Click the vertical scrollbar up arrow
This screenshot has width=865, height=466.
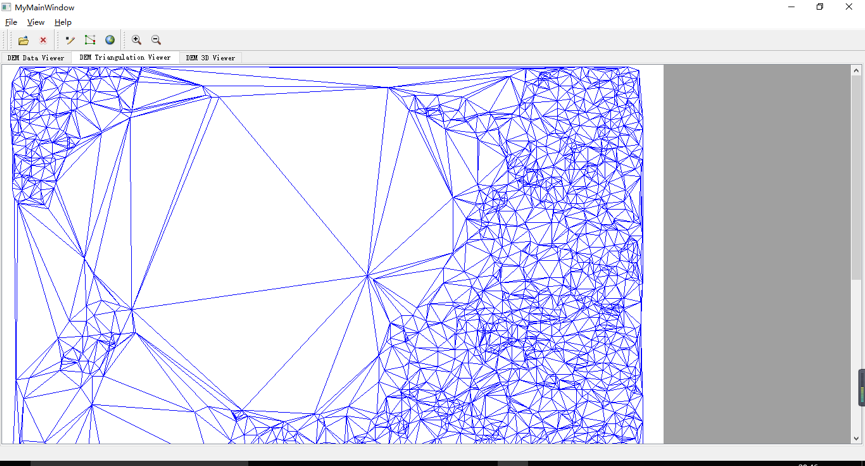[x=856, y=71]
